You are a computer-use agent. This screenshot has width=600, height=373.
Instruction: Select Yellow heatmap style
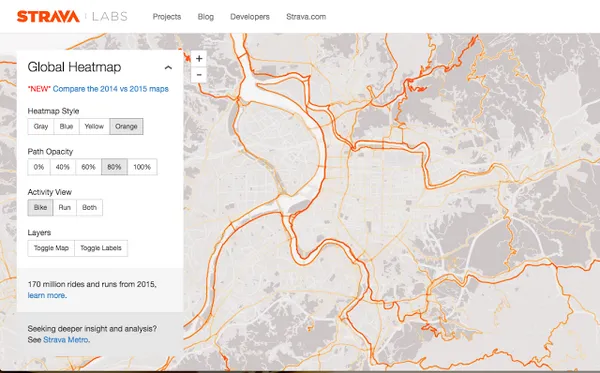94,127
